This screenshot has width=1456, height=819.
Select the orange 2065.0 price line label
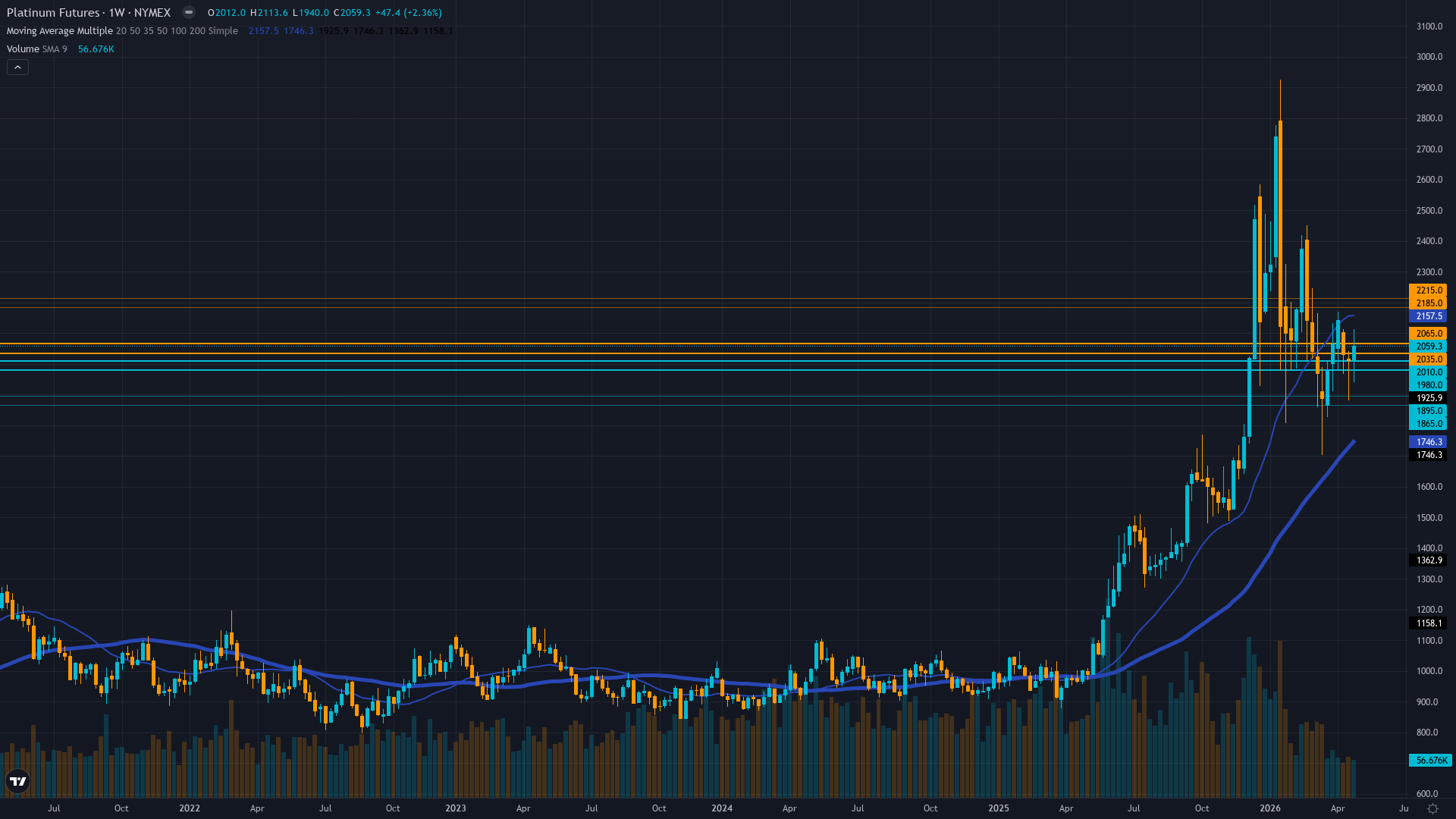coord(1428,334)
